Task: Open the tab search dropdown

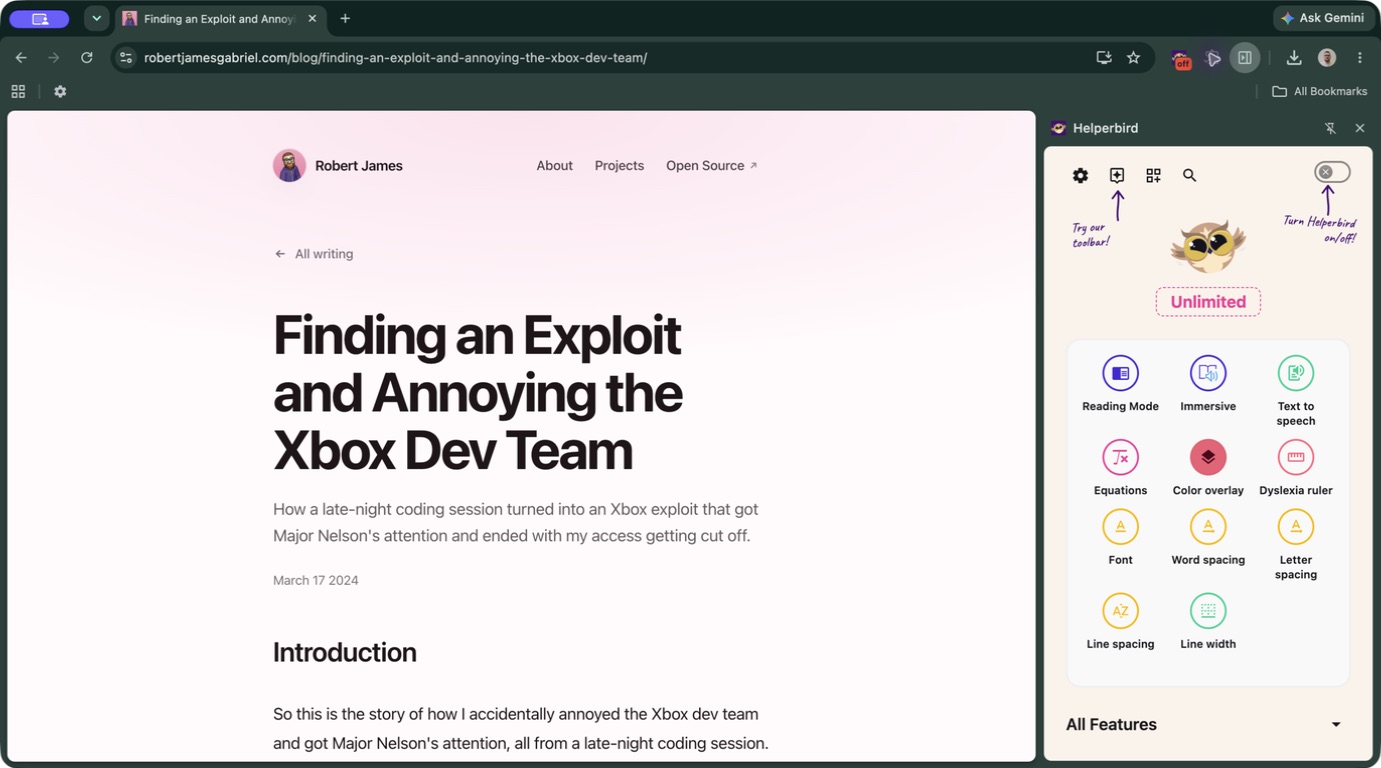Action: point(96,18)
